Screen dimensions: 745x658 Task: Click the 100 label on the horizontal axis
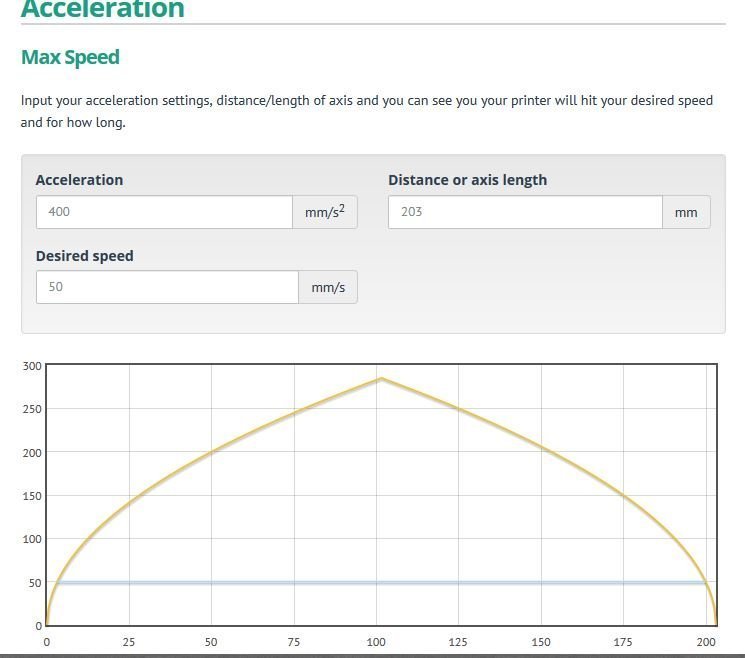pos(376,642)
